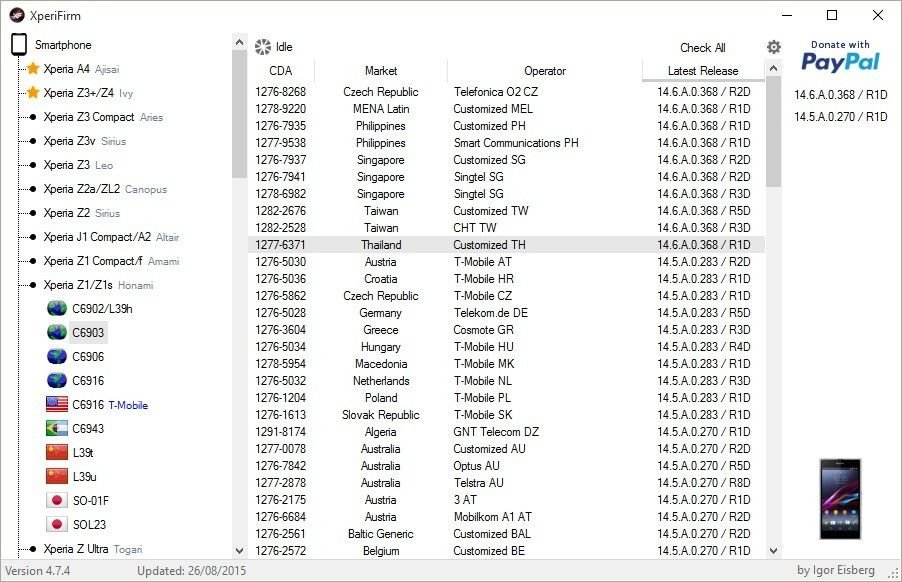
Task: Click the settings gear icon
Action: 774,47
